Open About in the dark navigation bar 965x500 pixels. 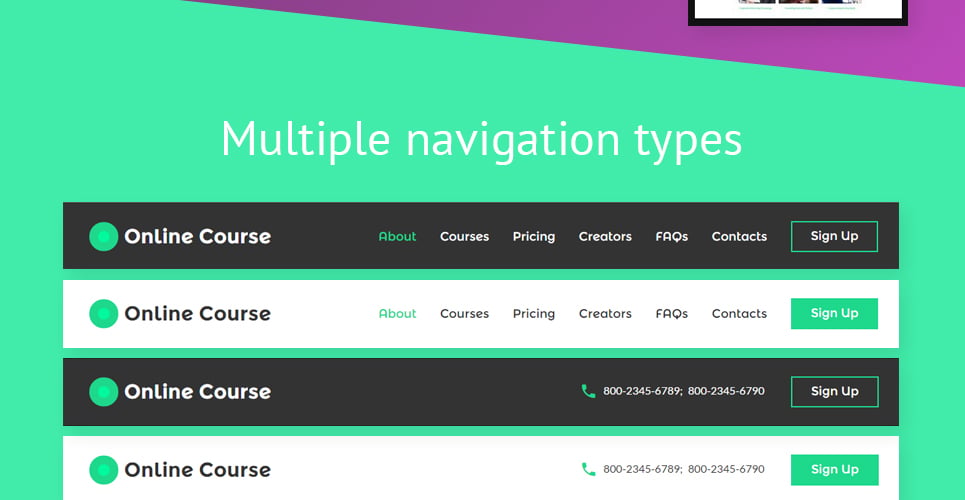(x=398, y=236)
